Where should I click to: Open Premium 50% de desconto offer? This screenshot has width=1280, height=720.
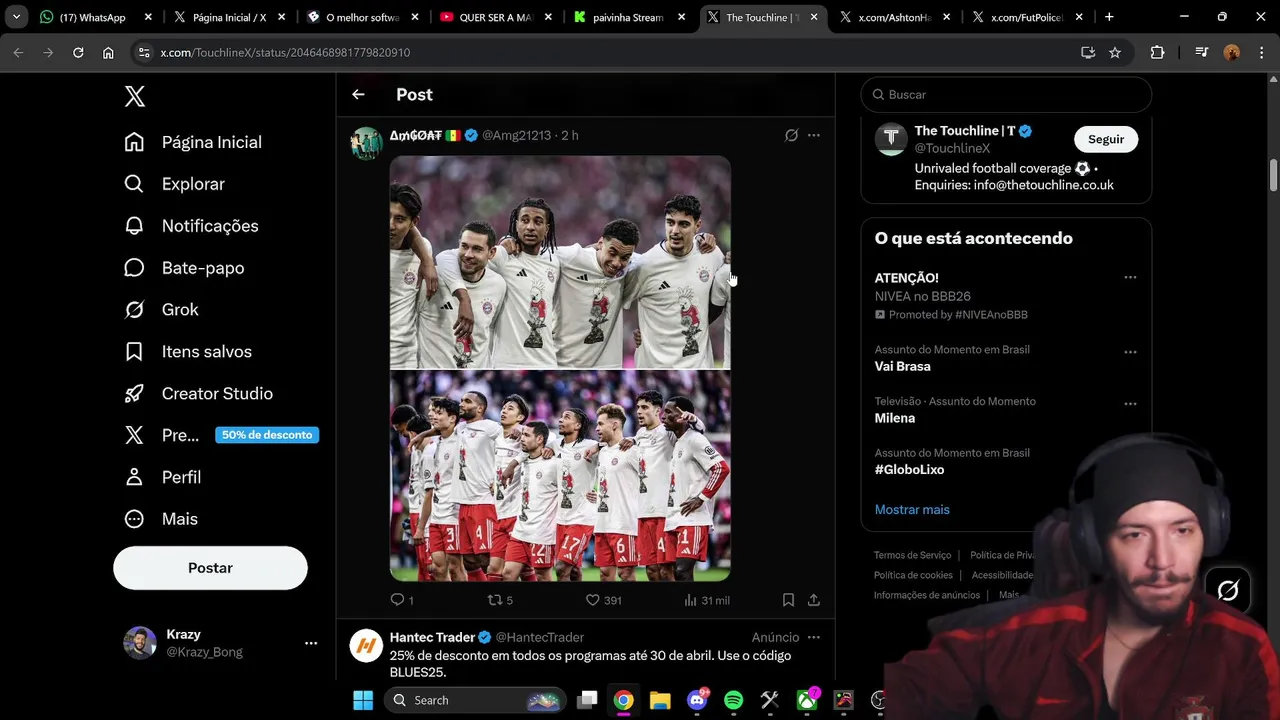pos(221,435)
